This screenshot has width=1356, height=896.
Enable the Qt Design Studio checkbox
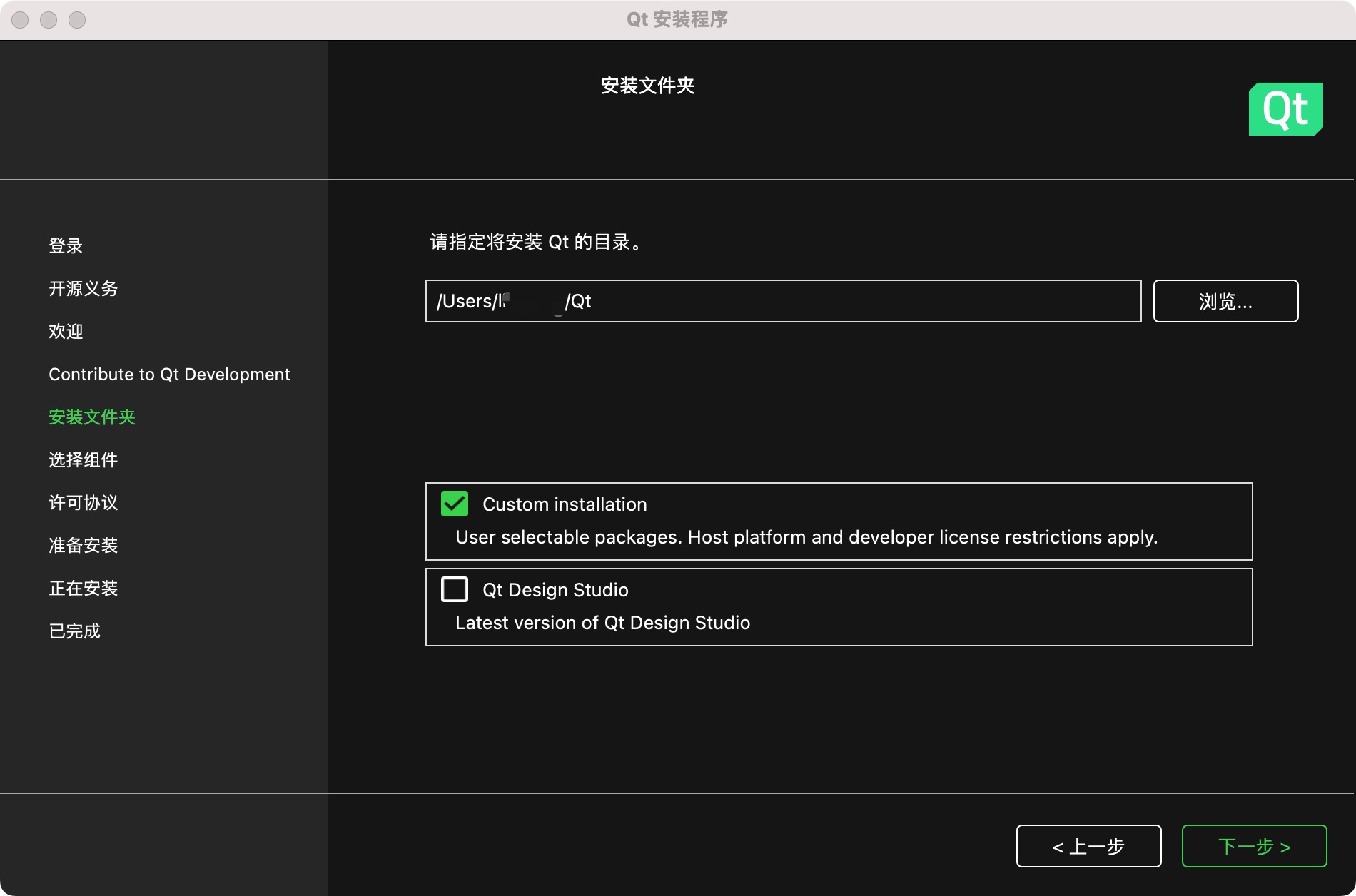pos(455,589)
